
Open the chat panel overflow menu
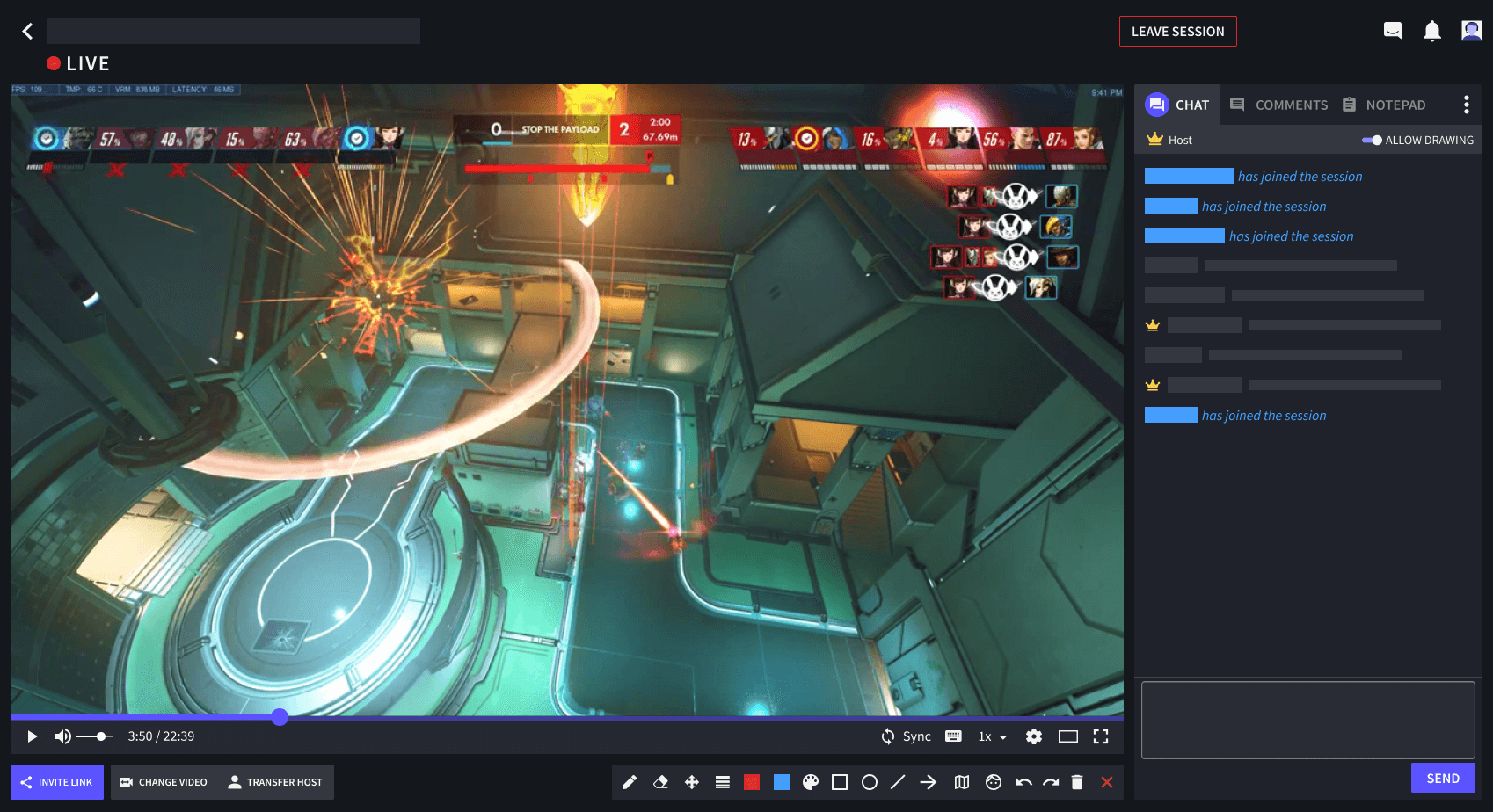1466,104
